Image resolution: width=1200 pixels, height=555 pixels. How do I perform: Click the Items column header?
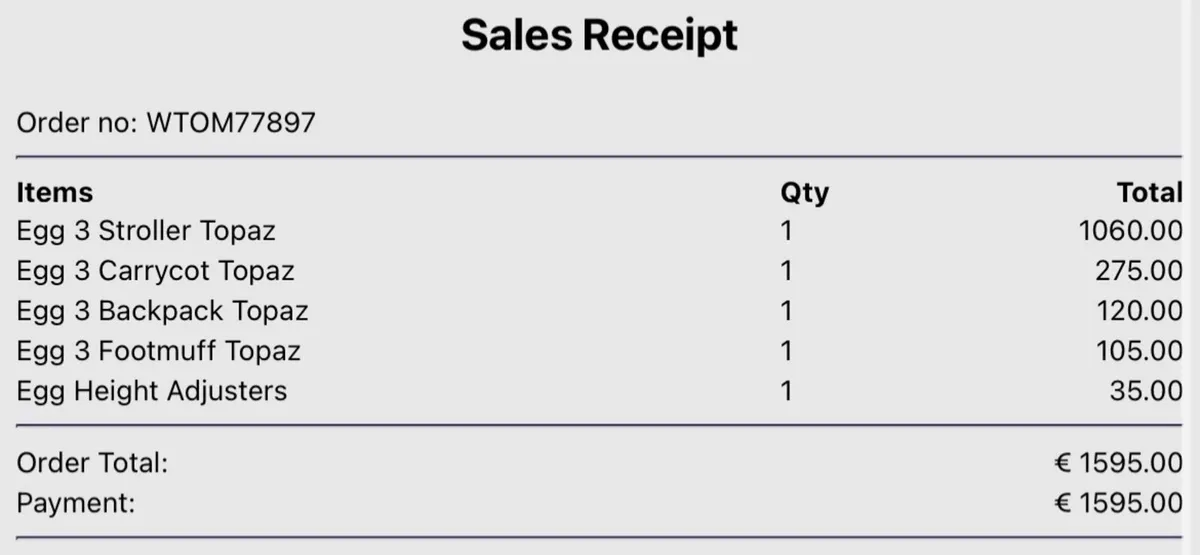click(55, 192)
